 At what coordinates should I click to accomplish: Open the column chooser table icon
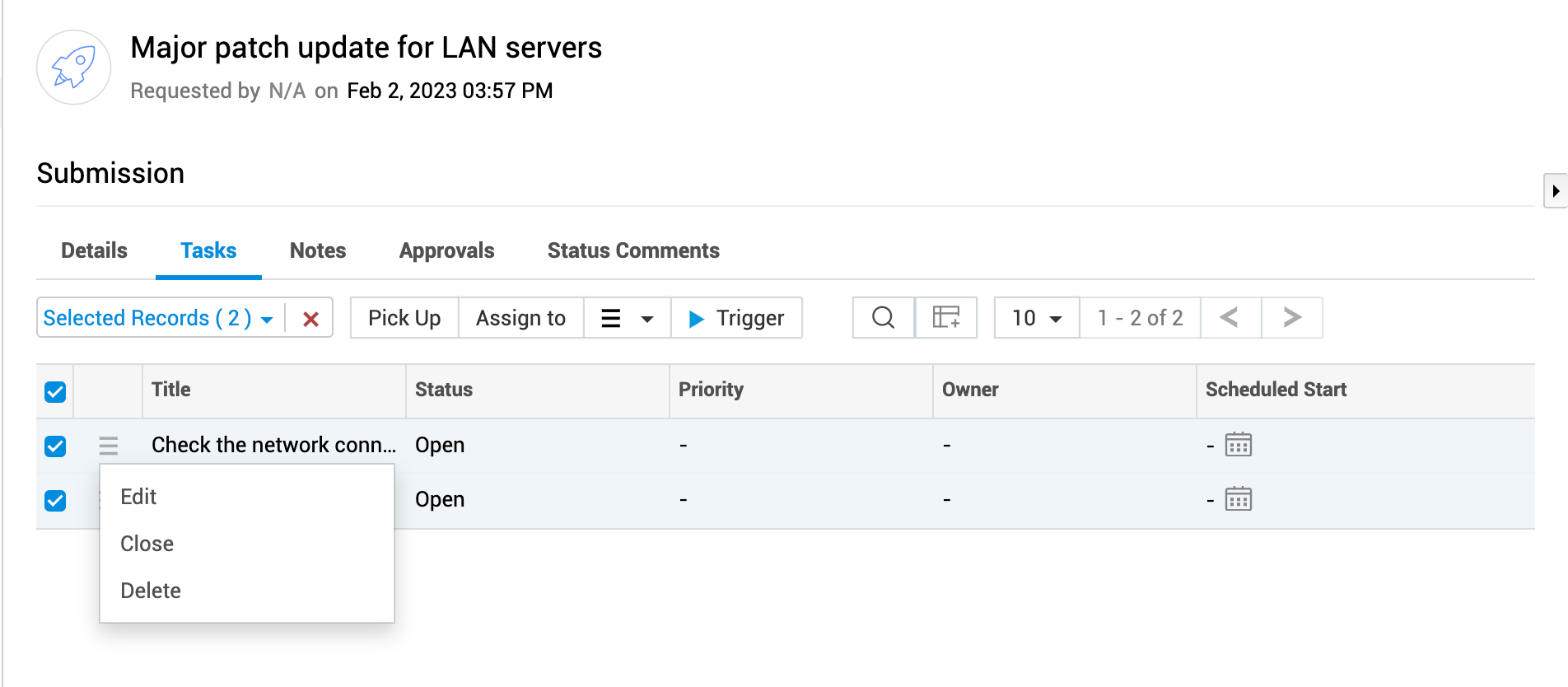pyautogui.click(x=946, y=318)
